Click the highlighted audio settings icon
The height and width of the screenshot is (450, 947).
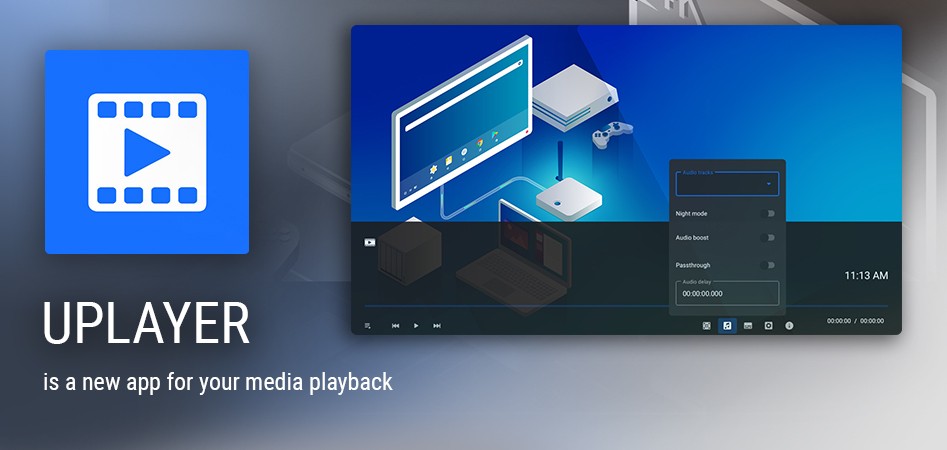tap(727, 326)
